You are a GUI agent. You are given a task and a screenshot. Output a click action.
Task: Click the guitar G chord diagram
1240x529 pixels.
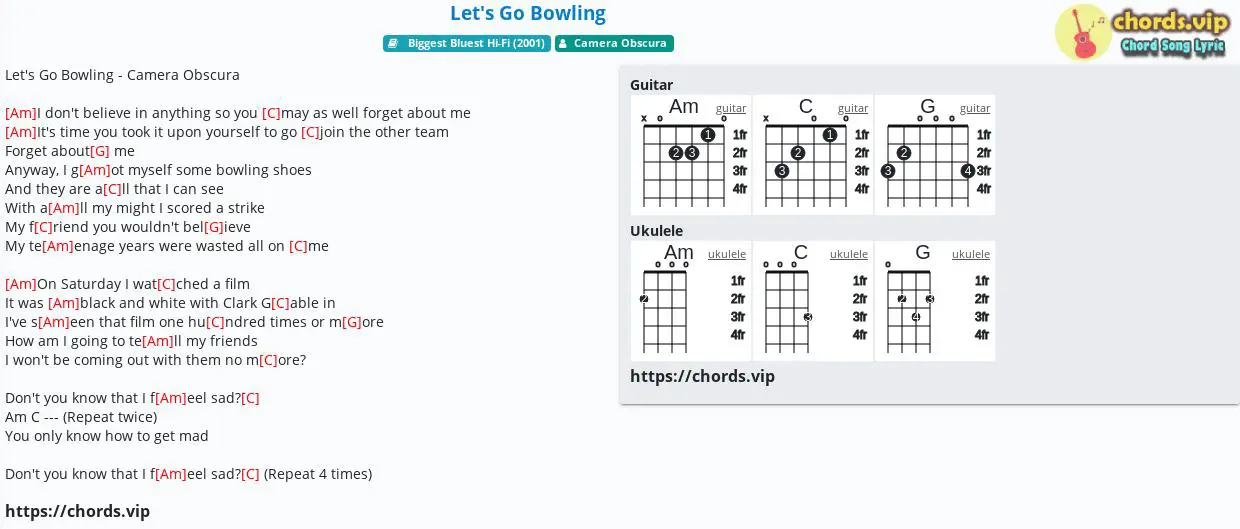coord(935,155)
